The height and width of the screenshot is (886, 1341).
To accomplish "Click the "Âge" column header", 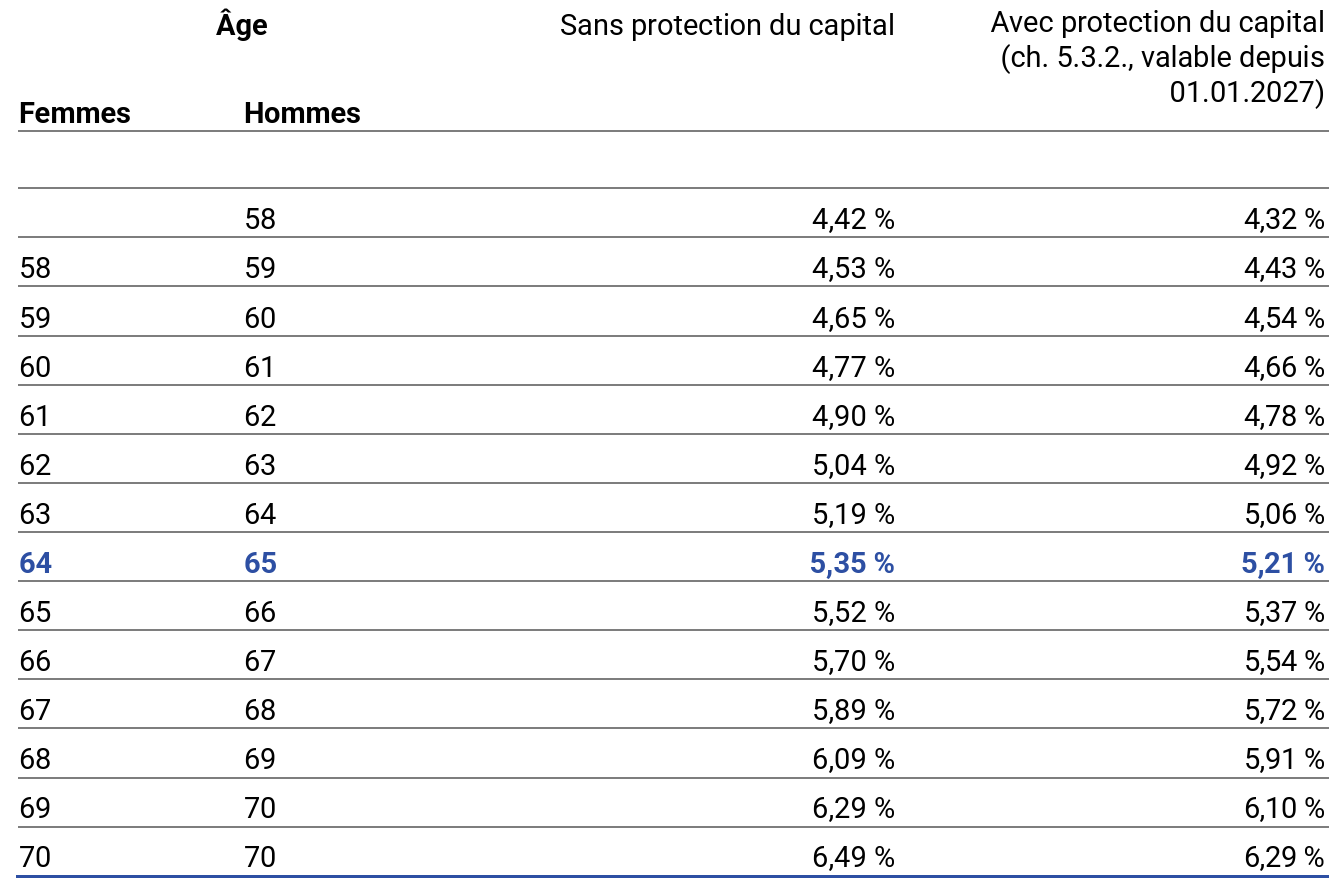I will coord(242,25).
